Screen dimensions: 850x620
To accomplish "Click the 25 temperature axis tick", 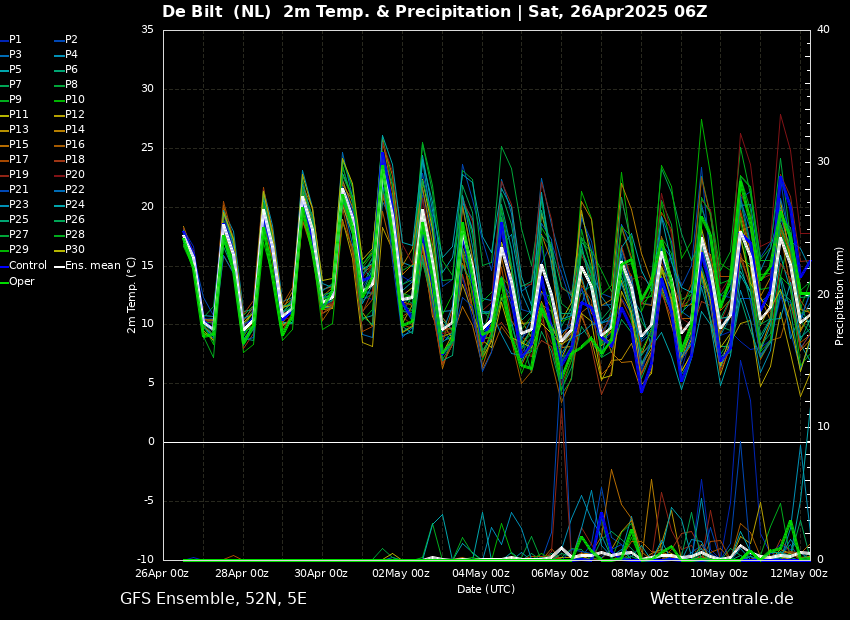I will tap(147, 148).
